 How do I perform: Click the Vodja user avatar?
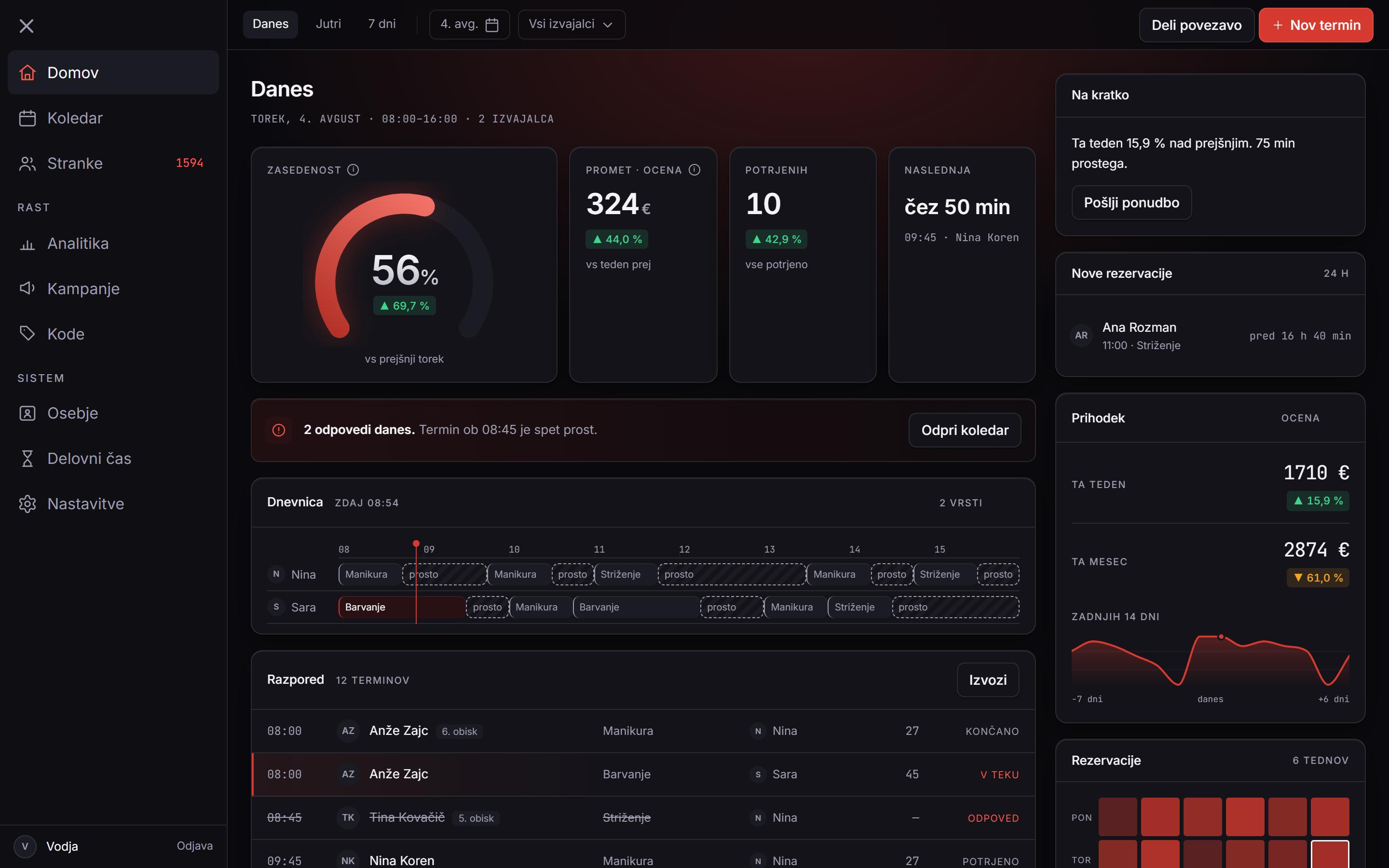point(25,846)
